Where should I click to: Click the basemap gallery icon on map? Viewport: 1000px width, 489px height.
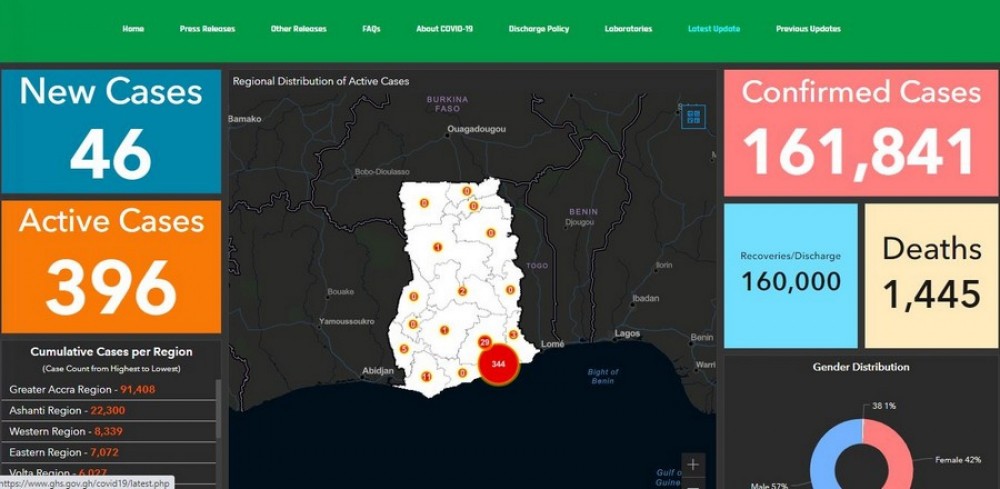694,117
